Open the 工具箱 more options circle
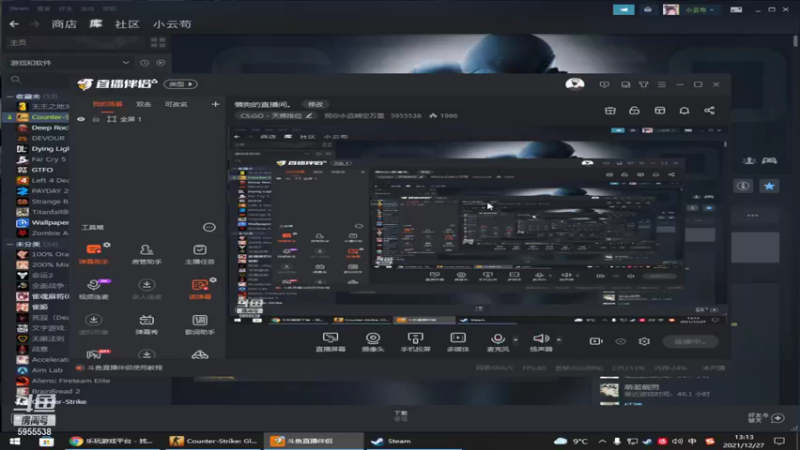This screenshot has height=450, width=800. click(x=209, y=227)
